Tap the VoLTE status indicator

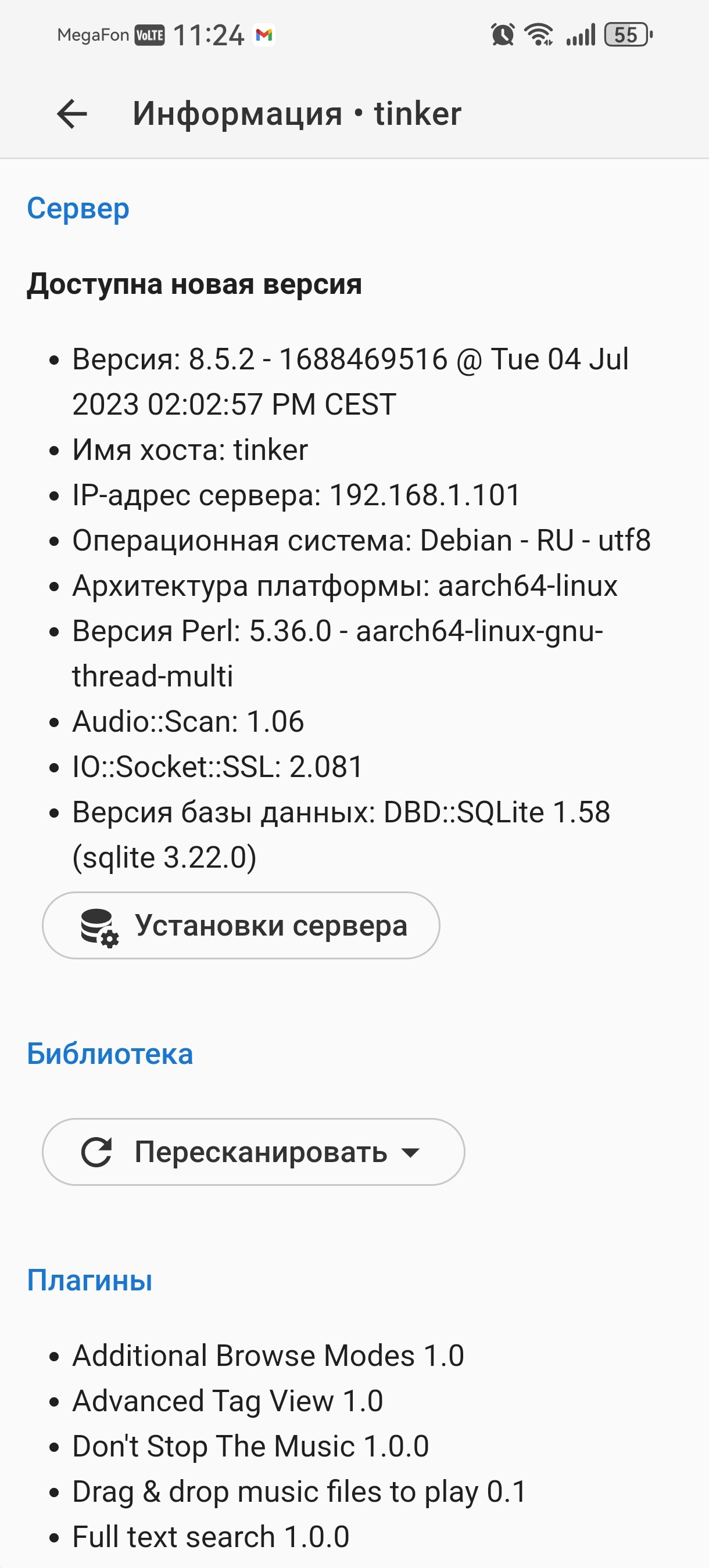(x=149, y=35)
